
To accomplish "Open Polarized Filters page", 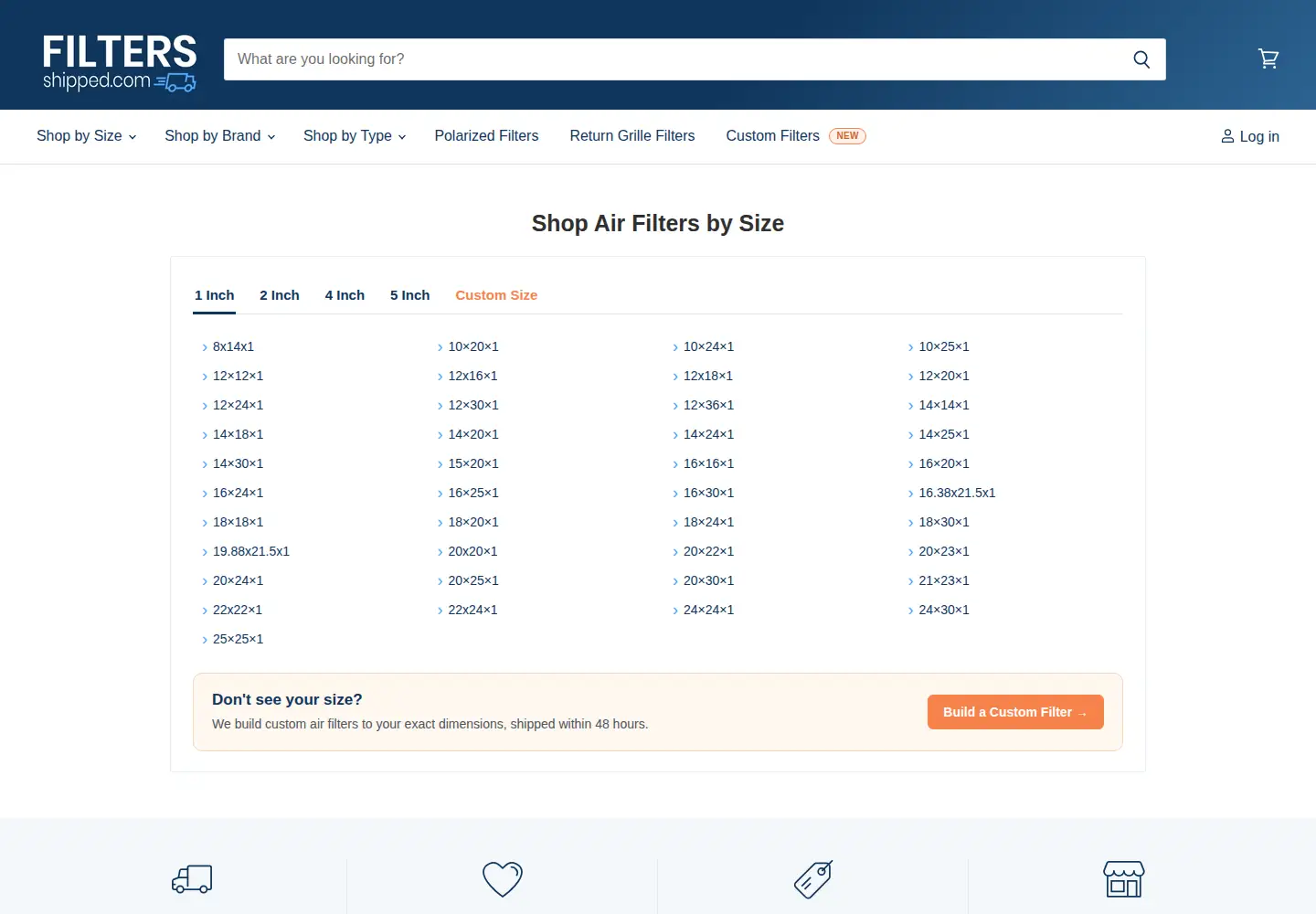I will click(486, 136).
